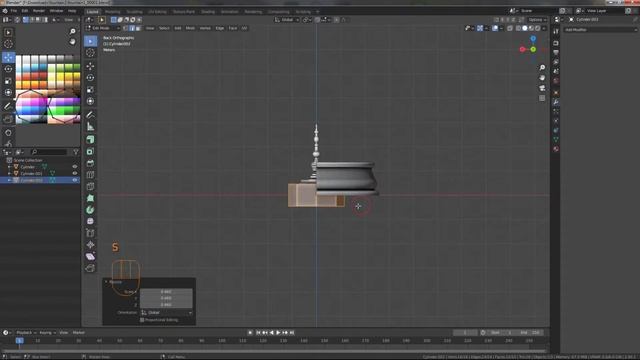Open the Tool settings tab in Properties editor

[x=556, y=31]
